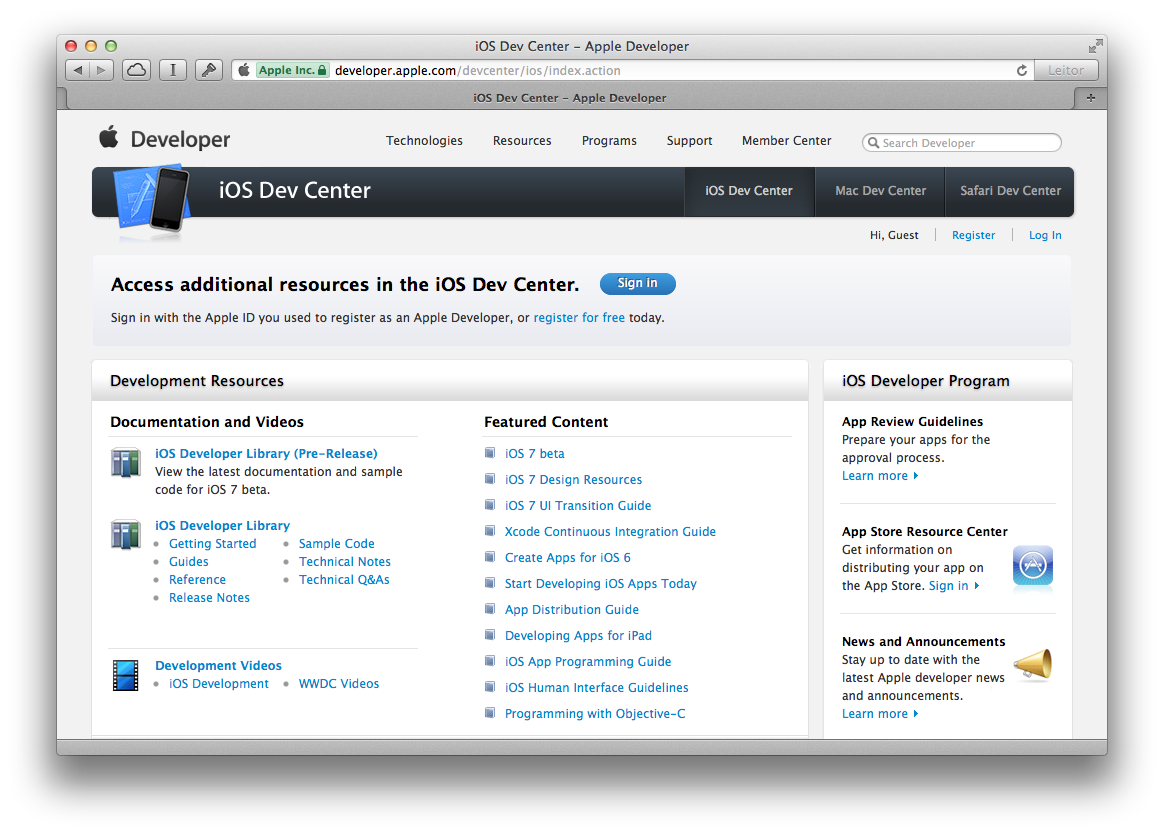
Task: Open the Support navigation item
Action: [x=689, y=140]
